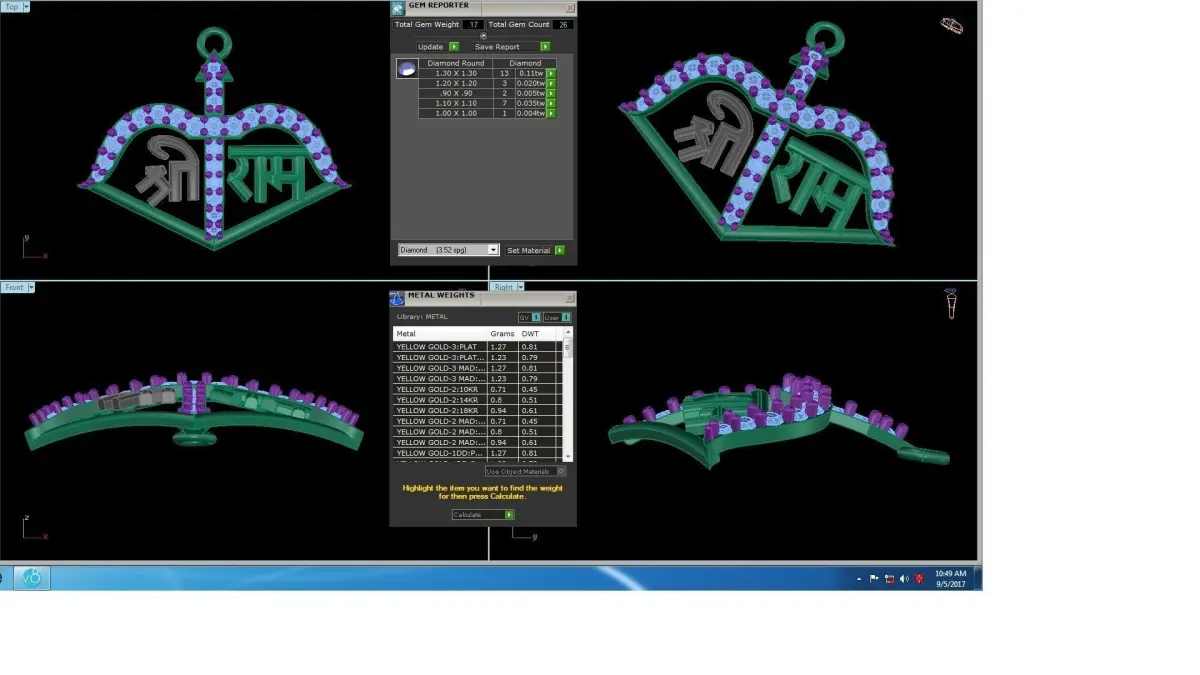Click the 0.004tw weight cell

(x=531, y=113)
